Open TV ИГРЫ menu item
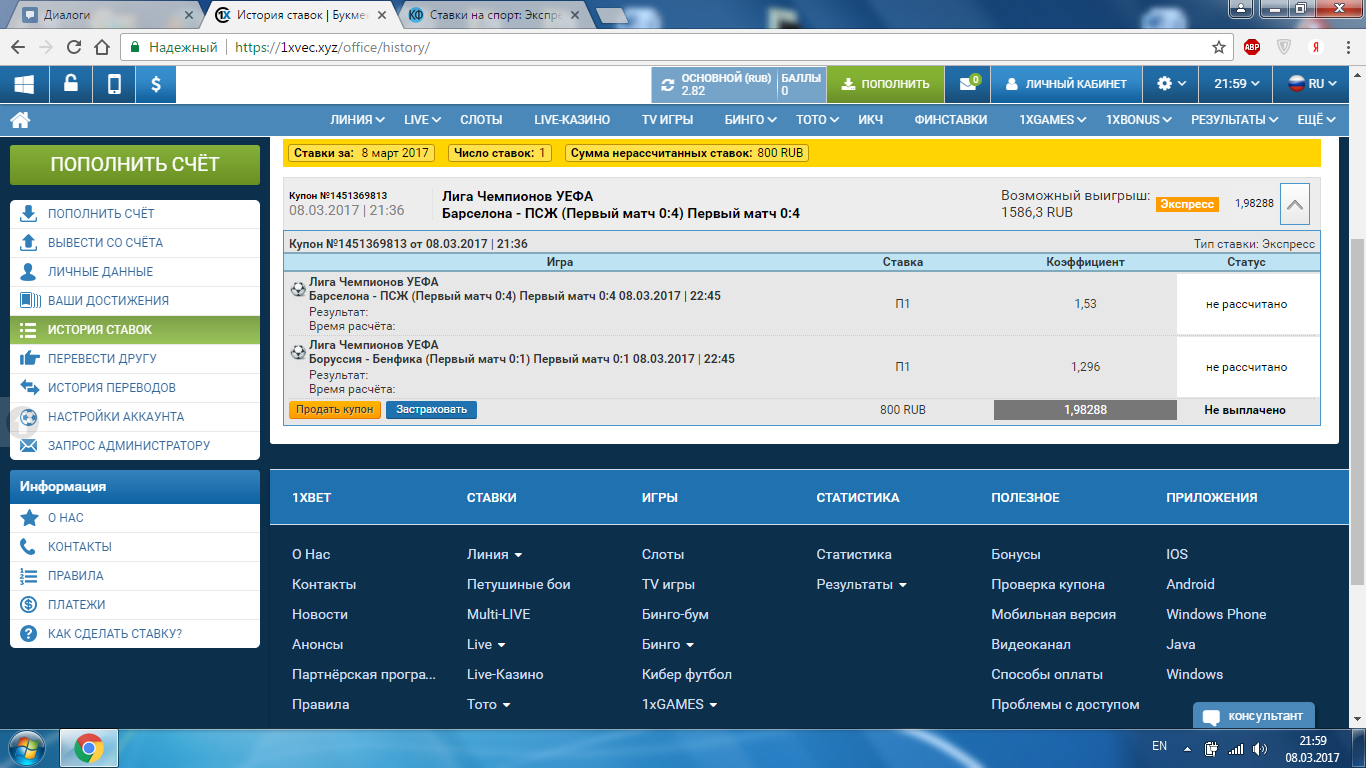The height and width of the screenshot is (768, 1366). pos(668,119)
